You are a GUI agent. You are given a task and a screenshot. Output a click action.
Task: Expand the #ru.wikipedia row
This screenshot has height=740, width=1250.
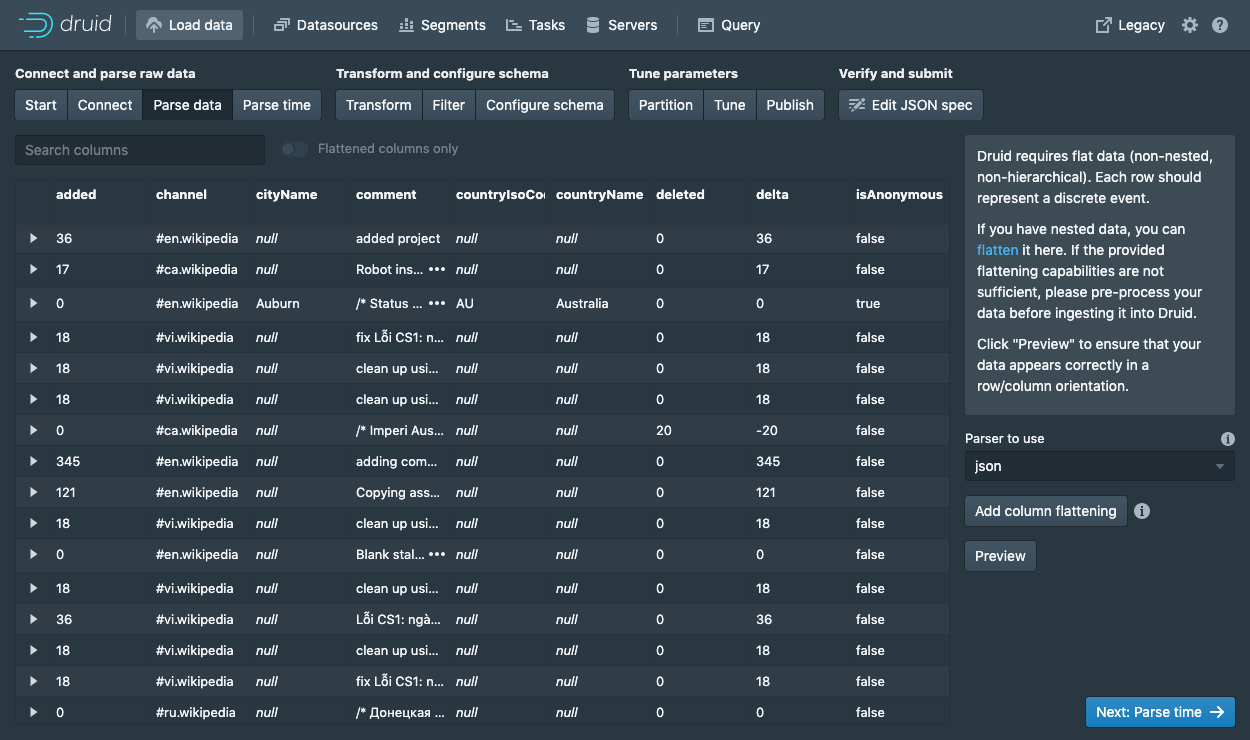(33, 713)
